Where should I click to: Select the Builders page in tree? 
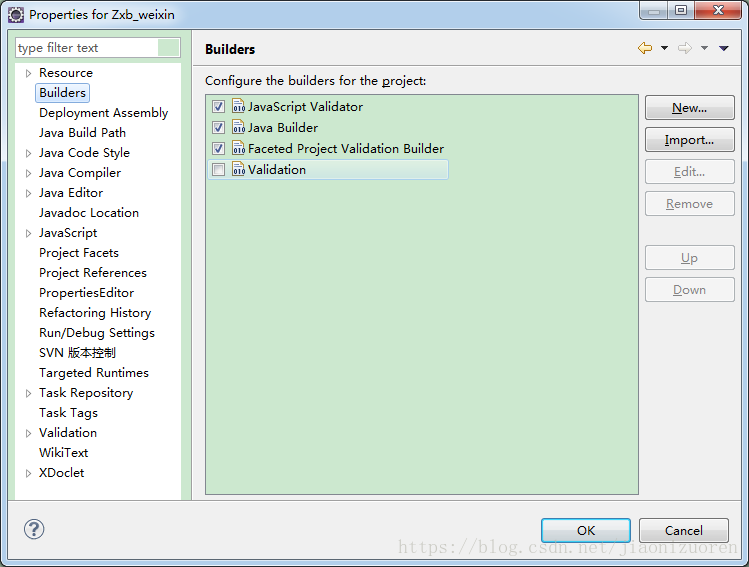(x=63, y=93)
